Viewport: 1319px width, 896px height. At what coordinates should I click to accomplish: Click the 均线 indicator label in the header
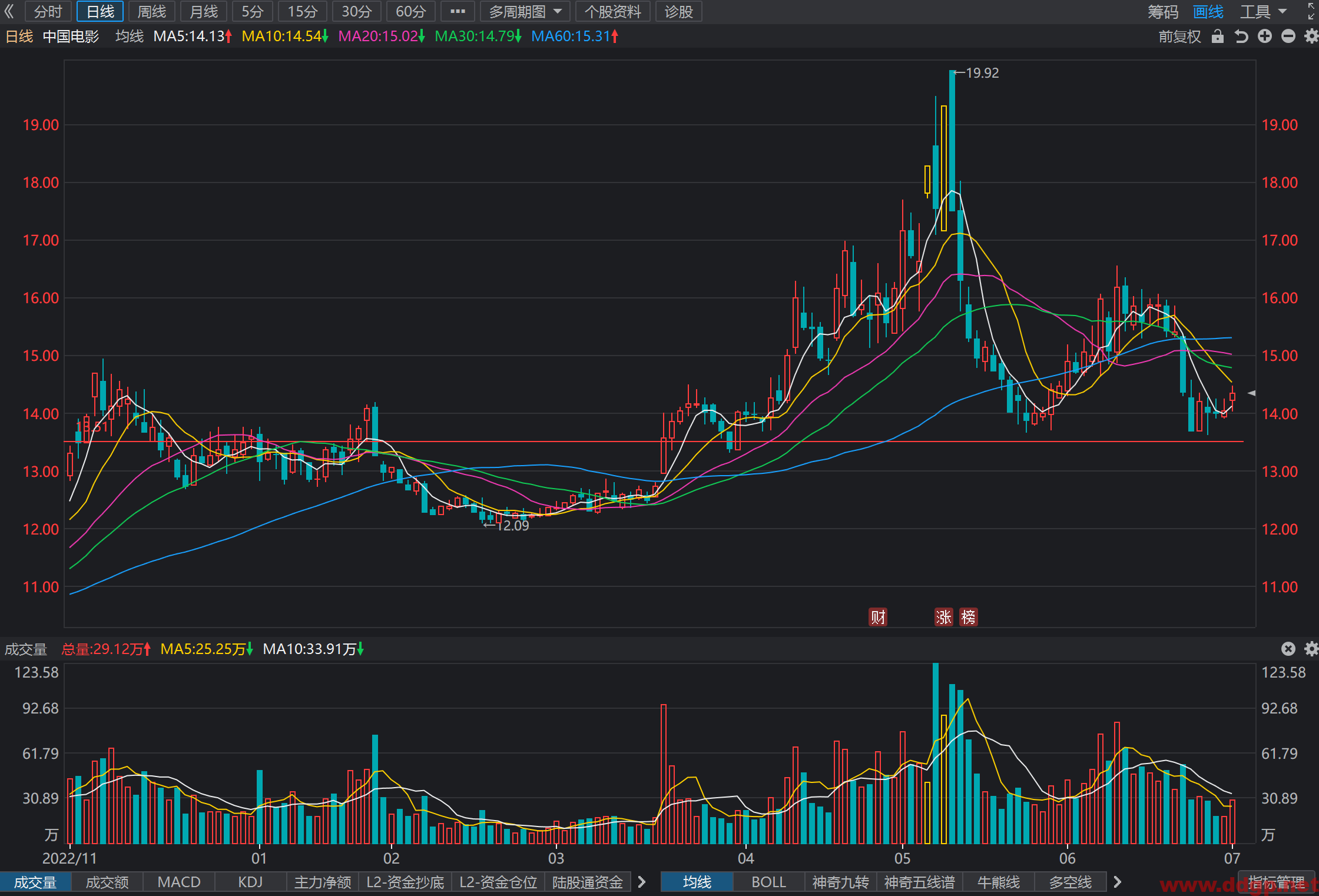click(x=130, y=36)
